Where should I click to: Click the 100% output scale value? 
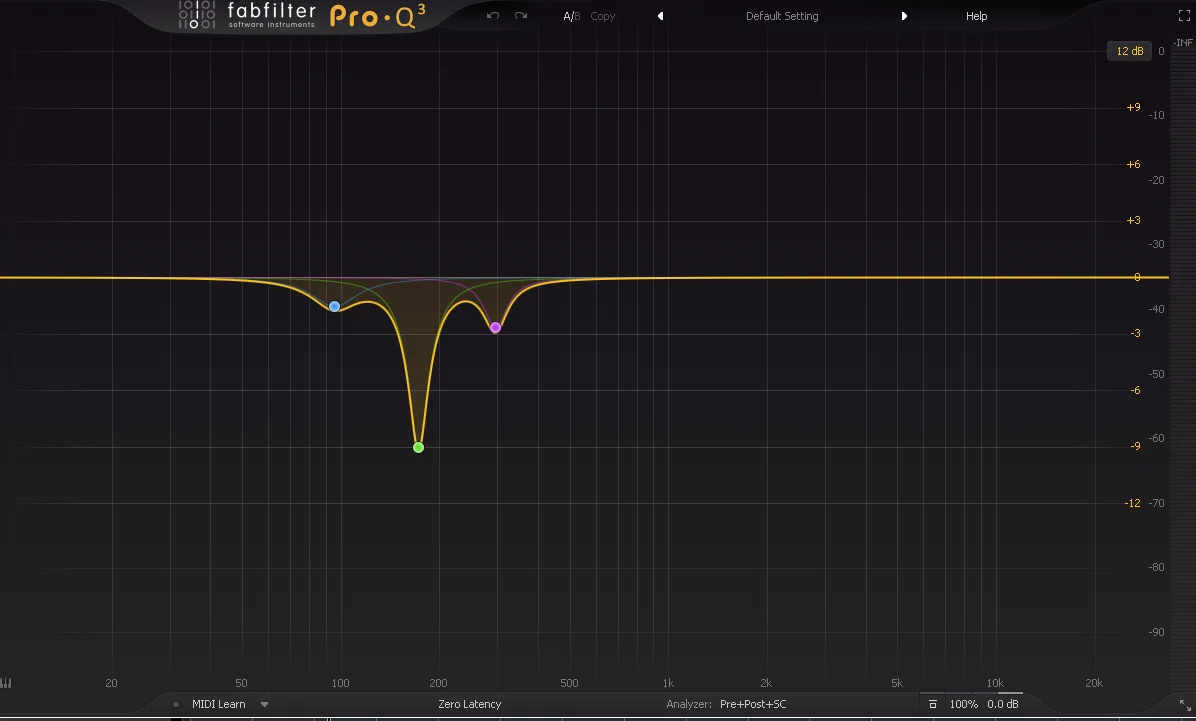coord(963,704)
